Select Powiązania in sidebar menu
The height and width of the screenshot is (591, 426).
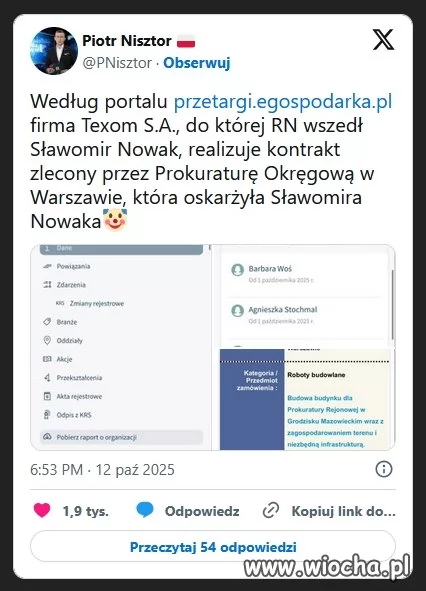pos(73,266)
